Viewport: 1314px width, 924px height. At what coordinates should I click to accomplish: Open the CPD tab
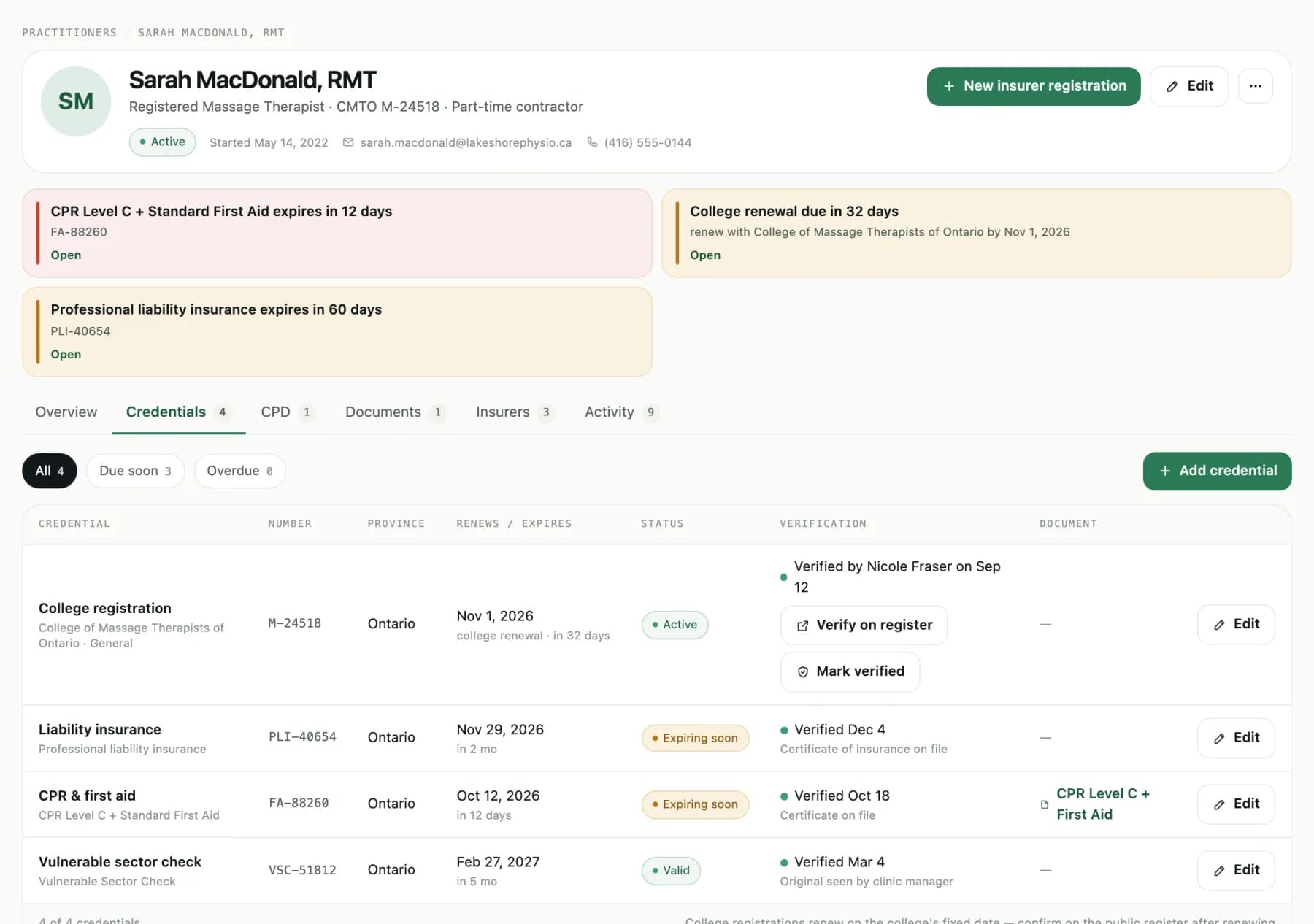click(x=288, y=412)
